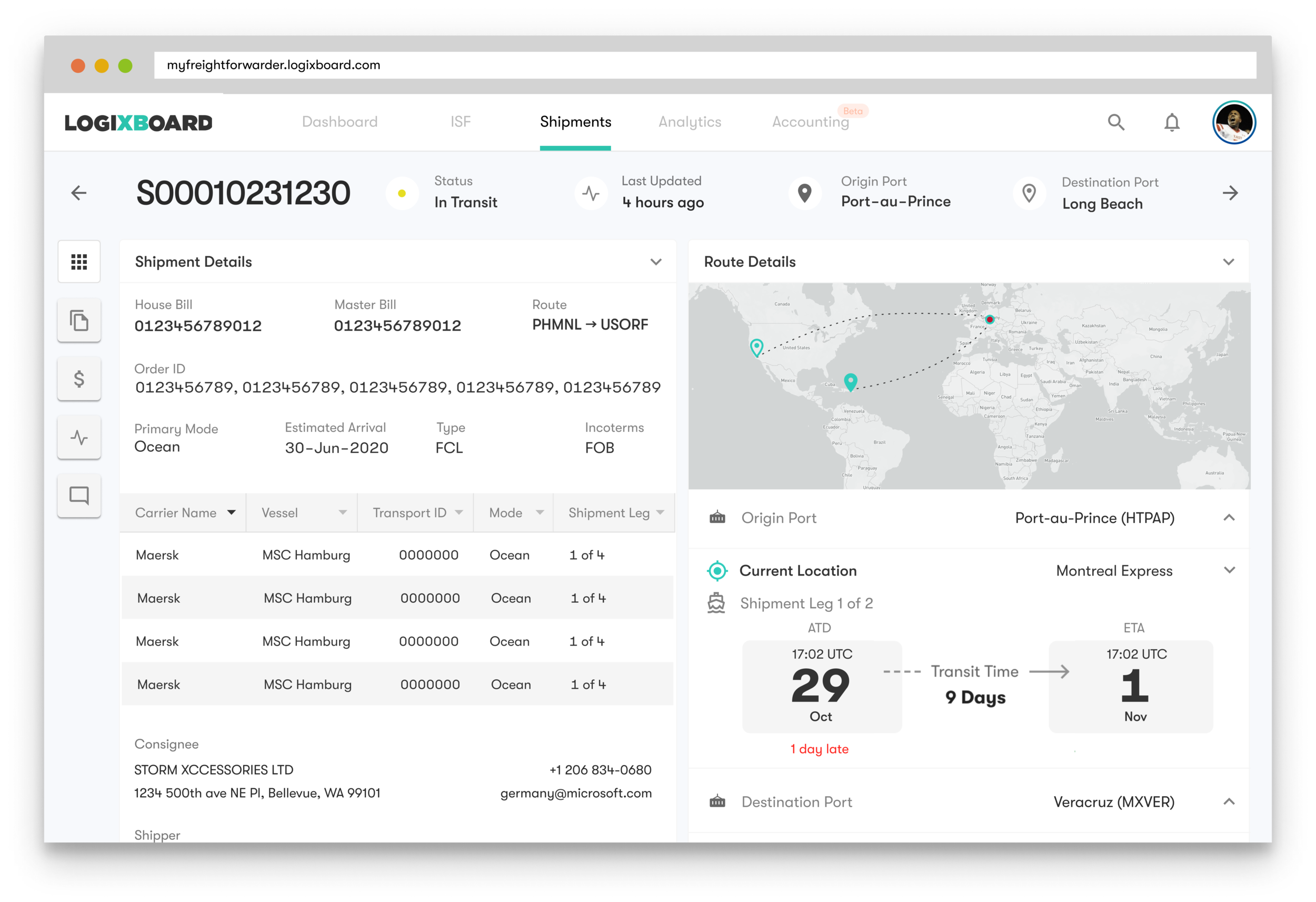Viewport: 1316px width, 902px height.
Task: Click the yellow In Transit status dot
Action: point(402,193)
